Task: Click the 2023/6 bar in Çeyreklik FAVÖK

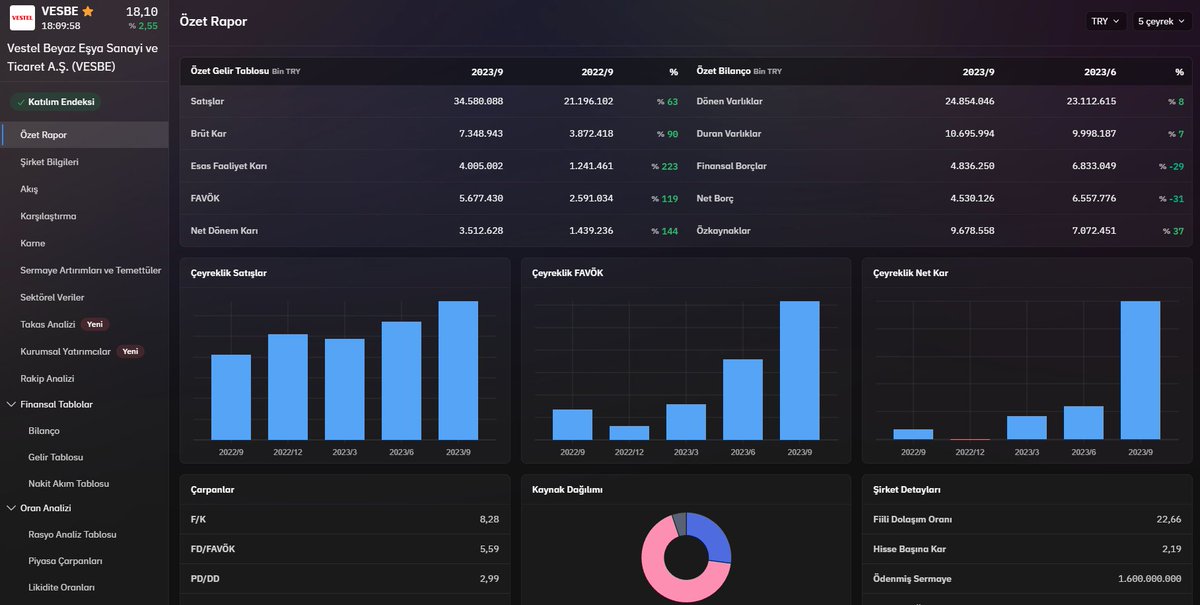Action: click(x=742, y=399)
